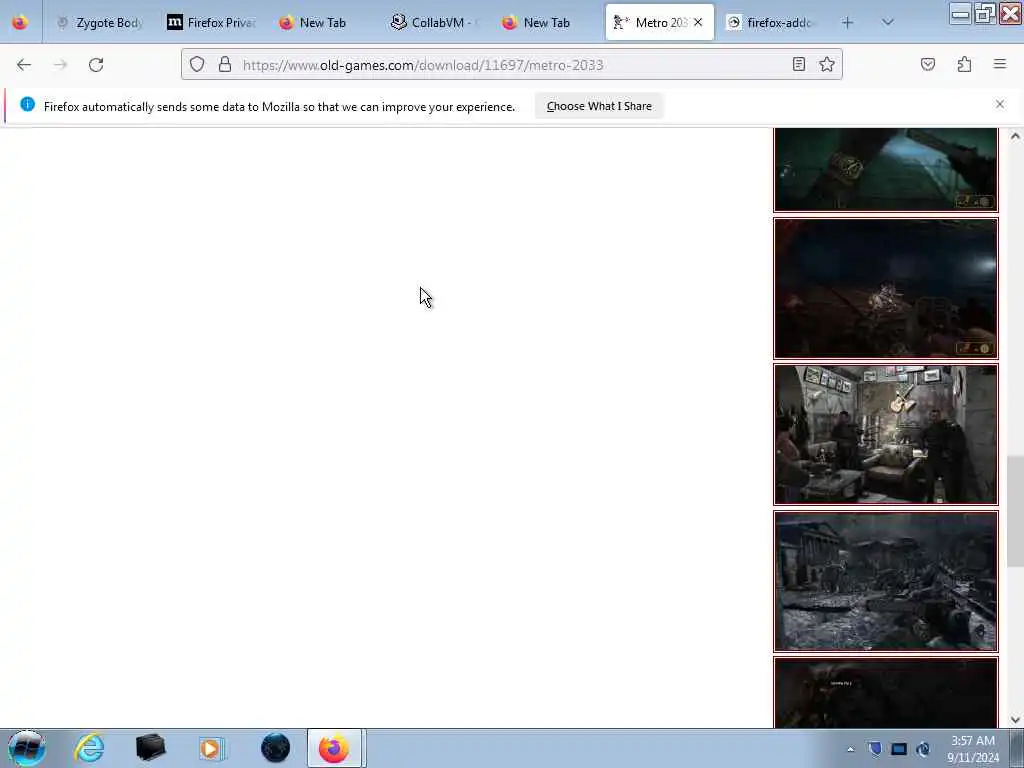Close the Metro 2033 tab
1024x768 pixels.
click(x=698, y=22)
